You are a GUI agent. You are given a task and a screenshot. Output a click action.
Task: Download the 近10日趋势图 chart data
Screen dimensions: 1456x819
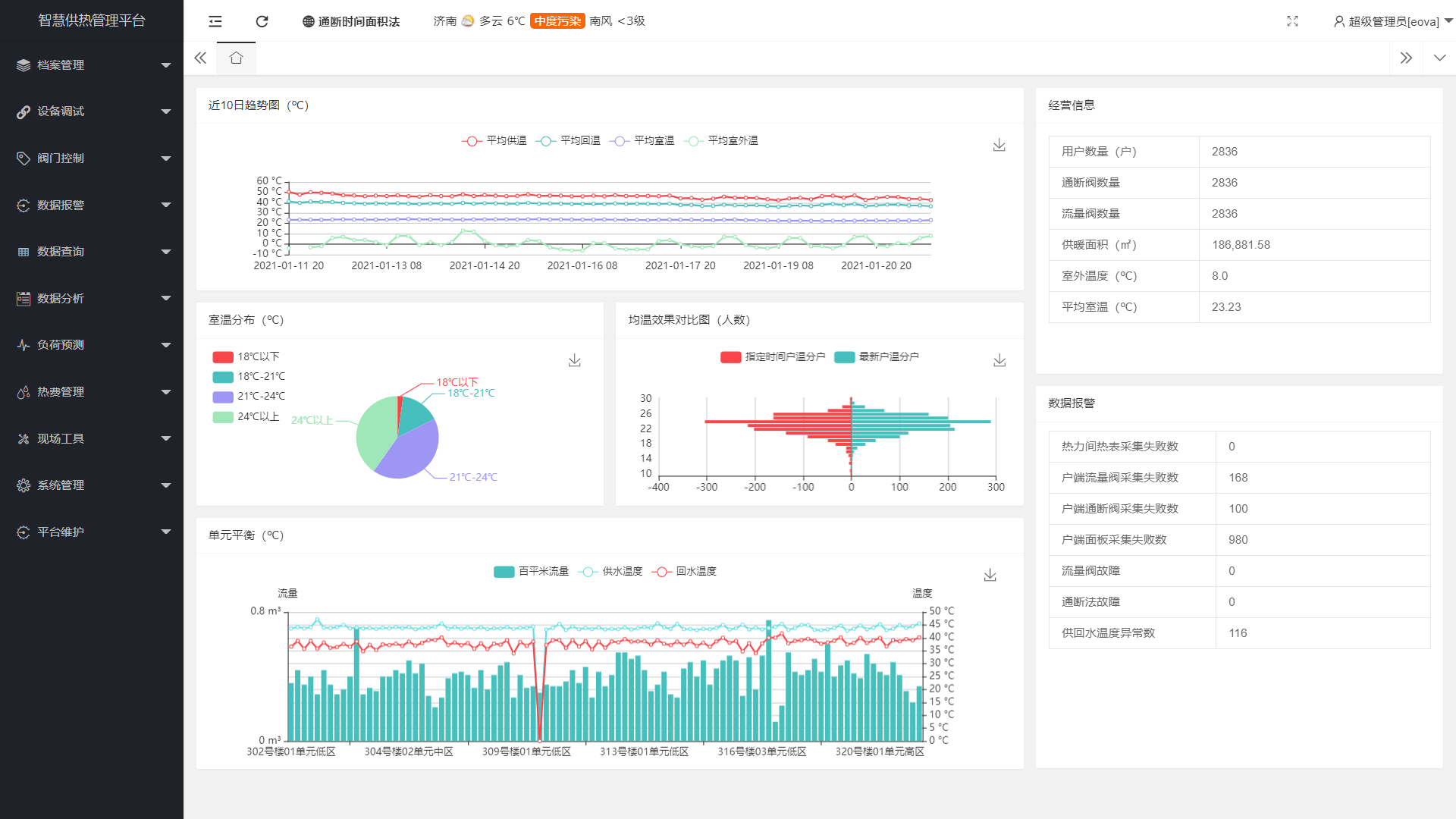tap(999, 145)
